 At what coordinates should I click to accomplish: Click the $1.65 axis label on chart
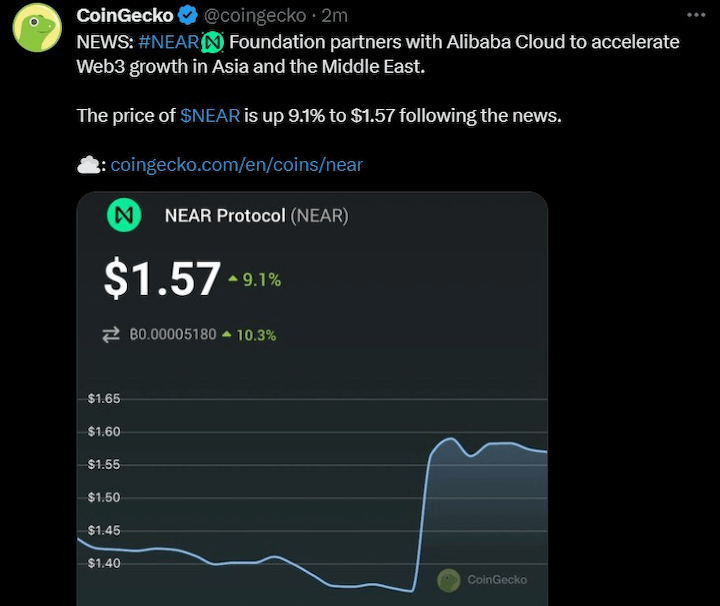[104, 398]
